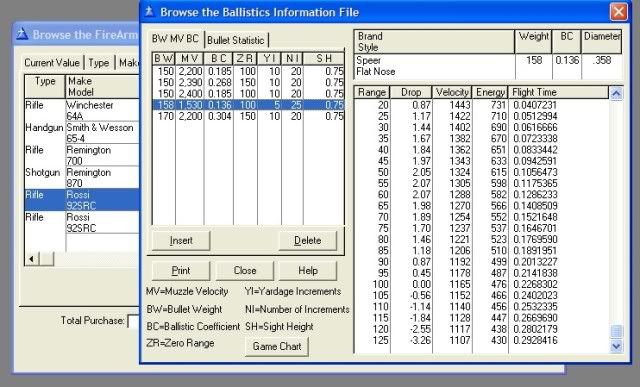Select the 150 grain 2,200 MV row
This screenshot has width=640, height=387.
pos(249,71)
